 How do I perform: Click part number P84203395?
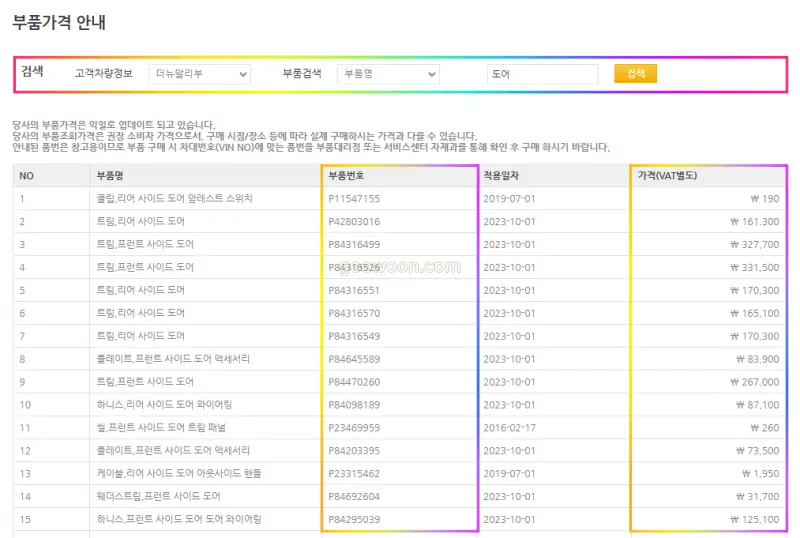coord(354,451)
